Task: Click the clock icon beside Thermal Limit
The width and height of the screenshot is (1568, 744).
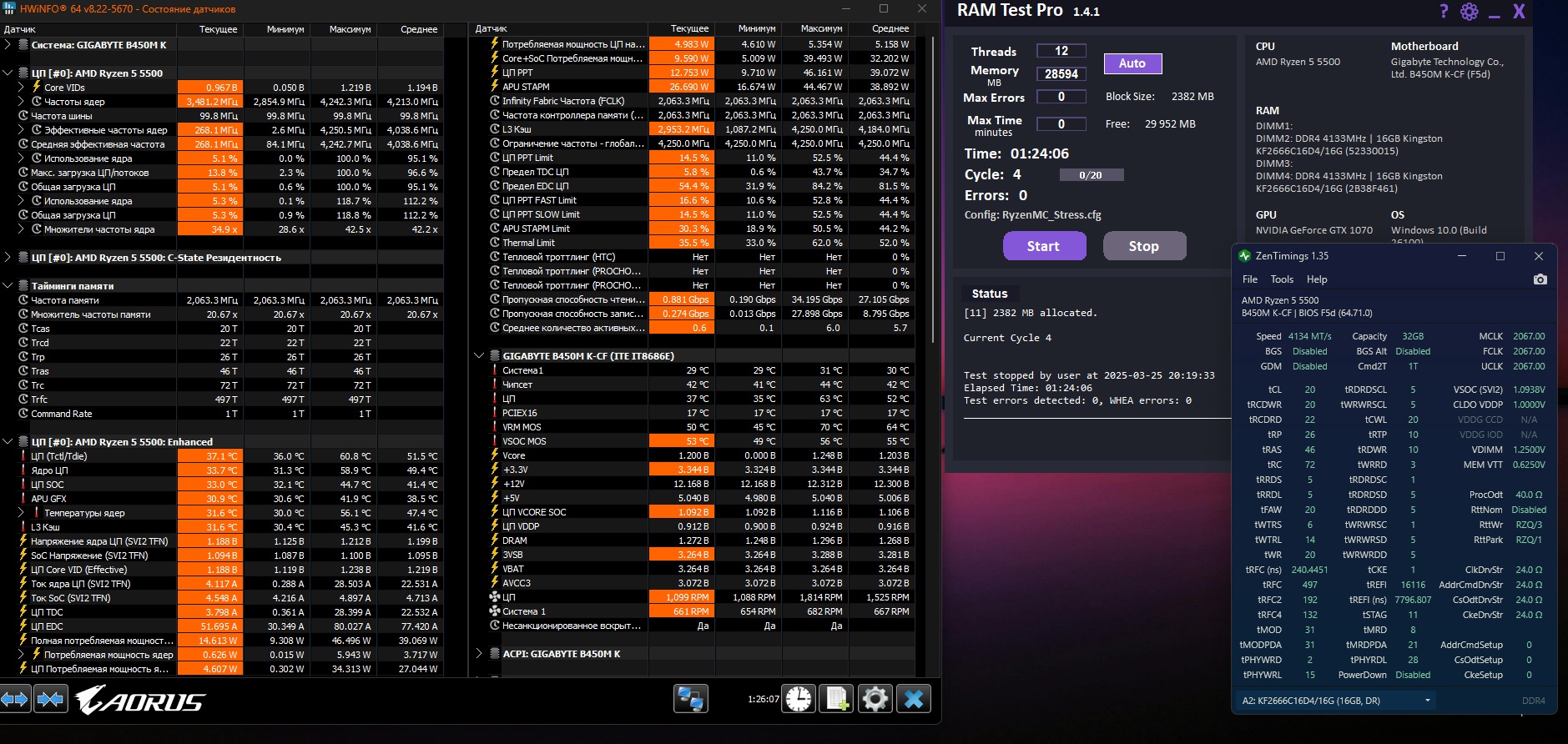Action: click(494, 243)
